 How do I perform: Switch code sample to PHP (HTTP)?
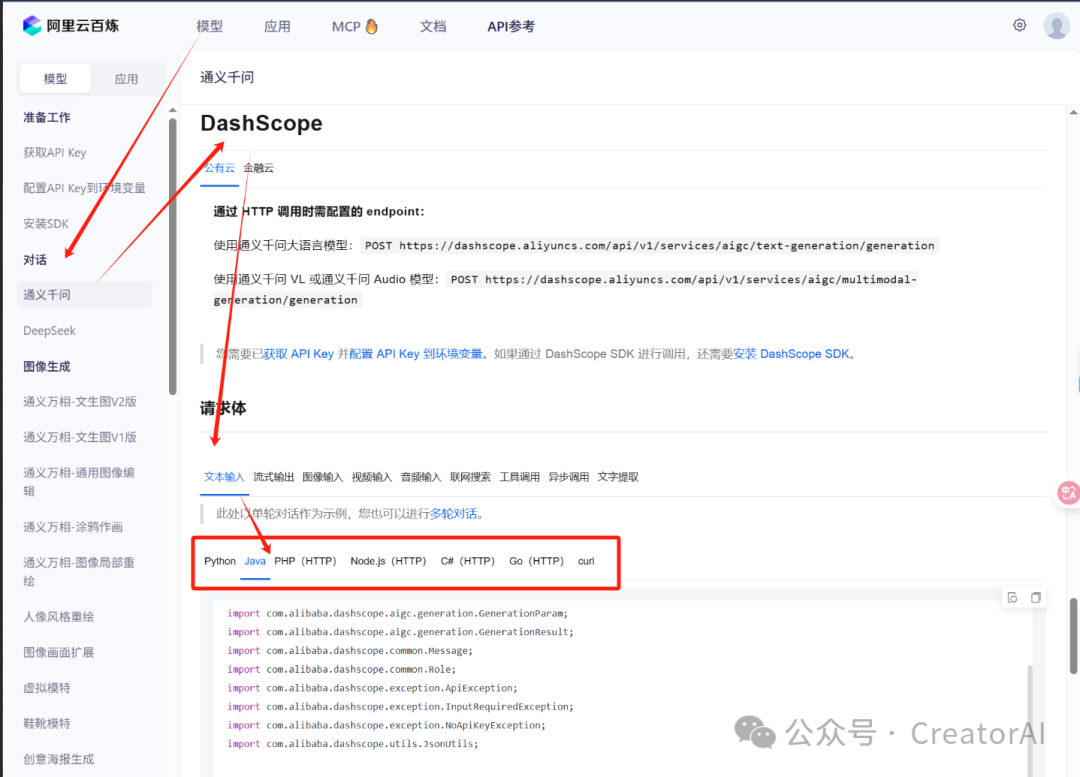point(305,561)
